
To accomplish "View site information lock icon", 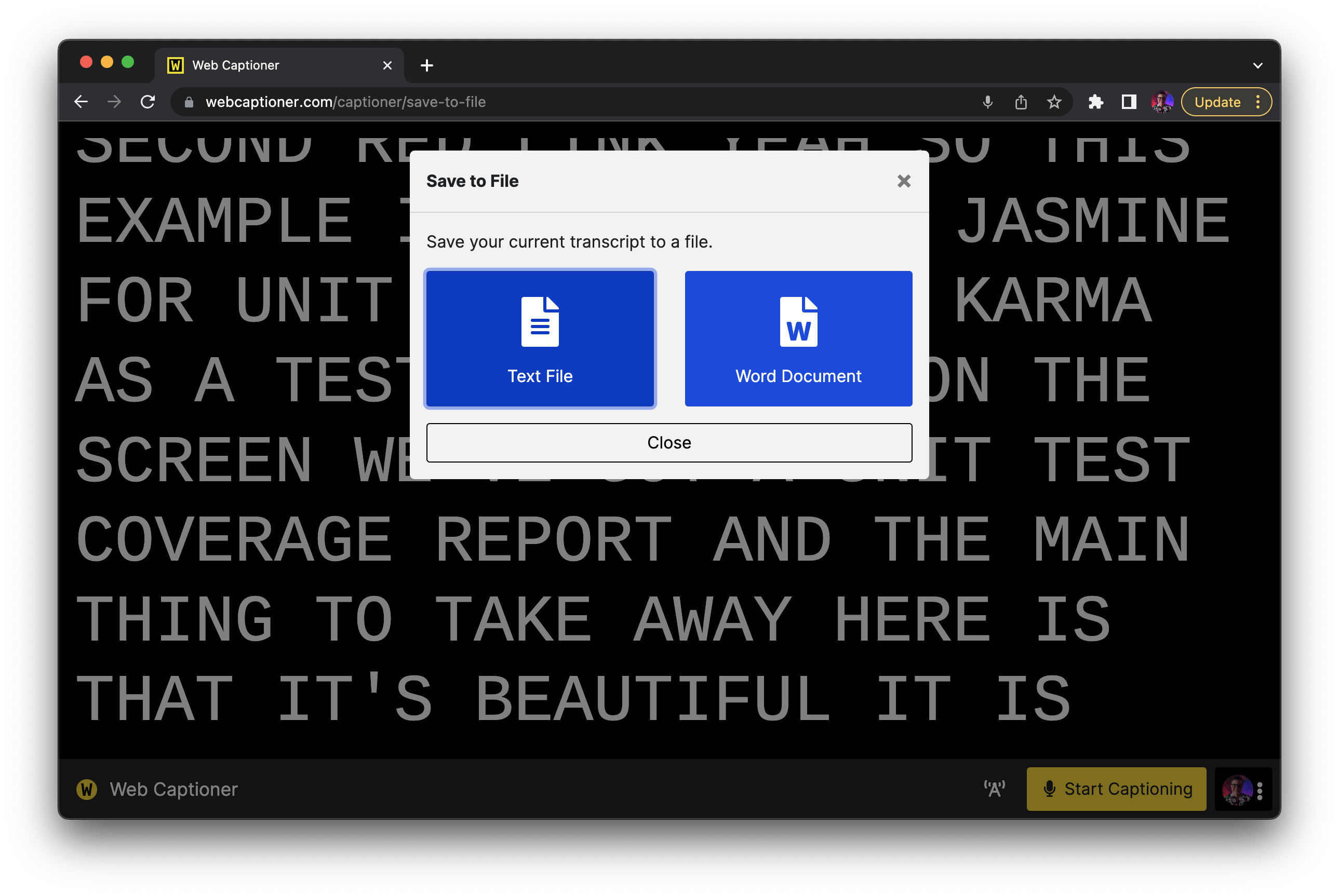I will 189,102.
